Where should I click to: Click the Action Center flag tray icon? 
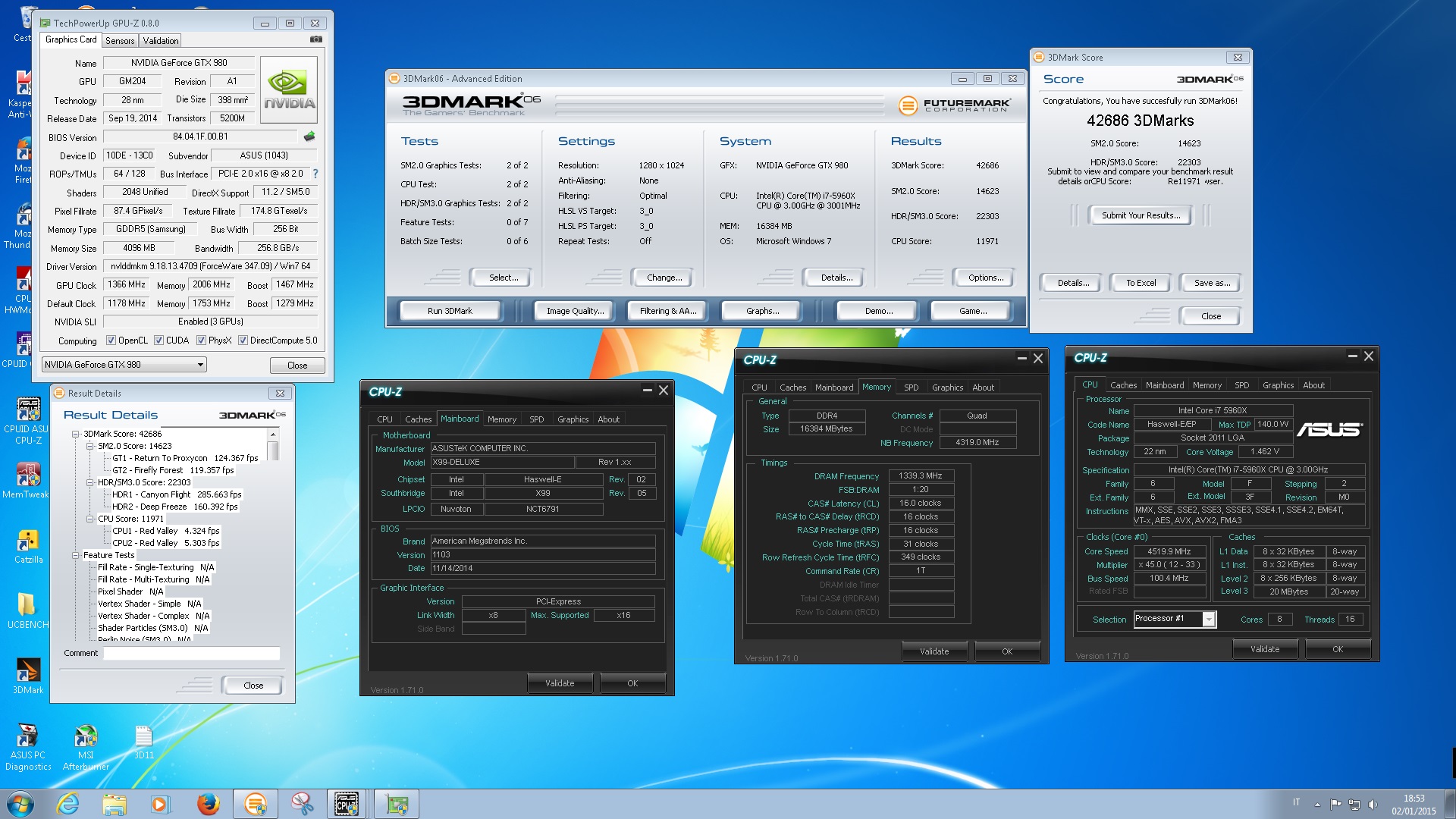click(x=1335, y=804)
